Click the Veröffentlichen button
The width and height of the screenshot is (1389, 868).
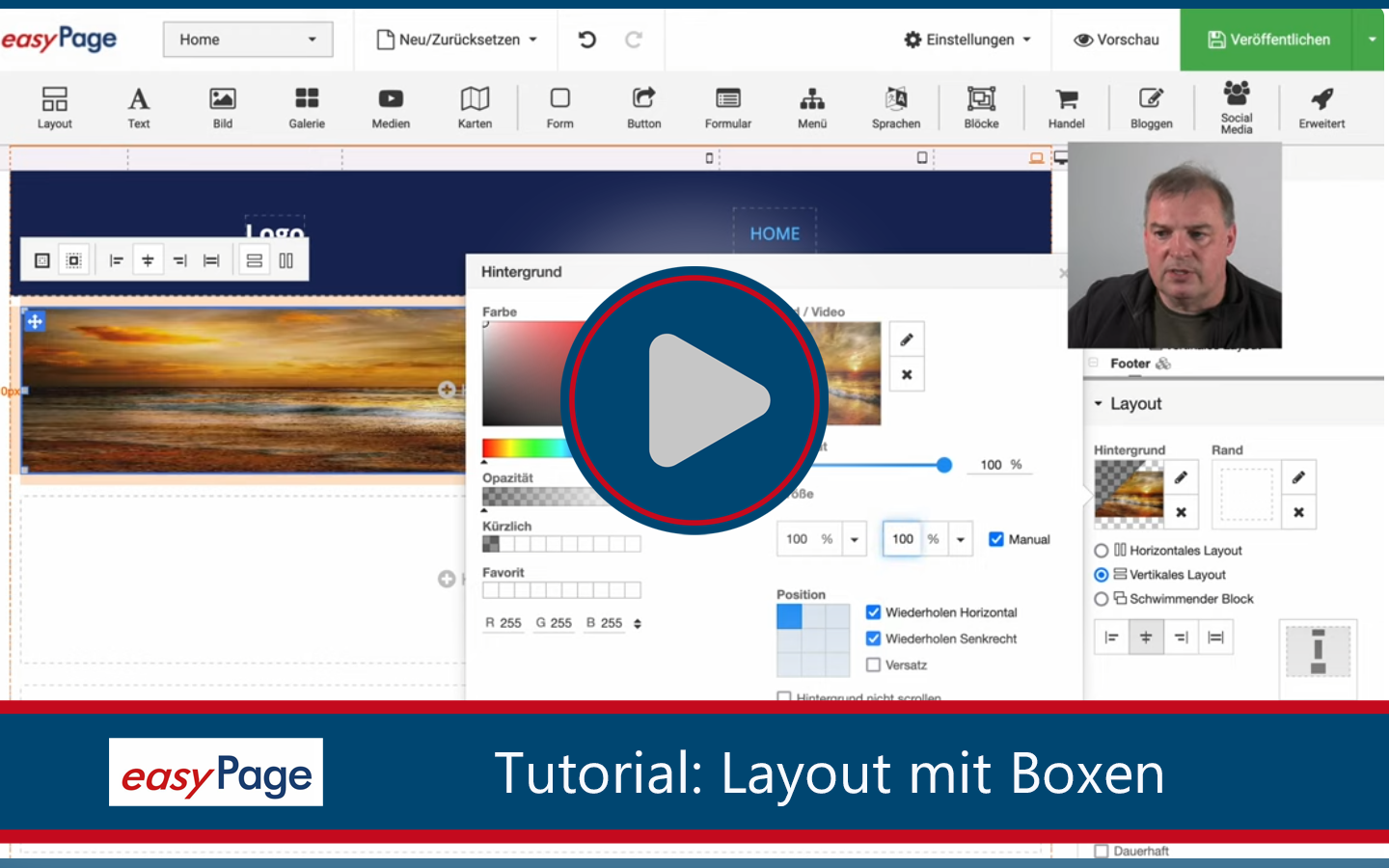1268,40
